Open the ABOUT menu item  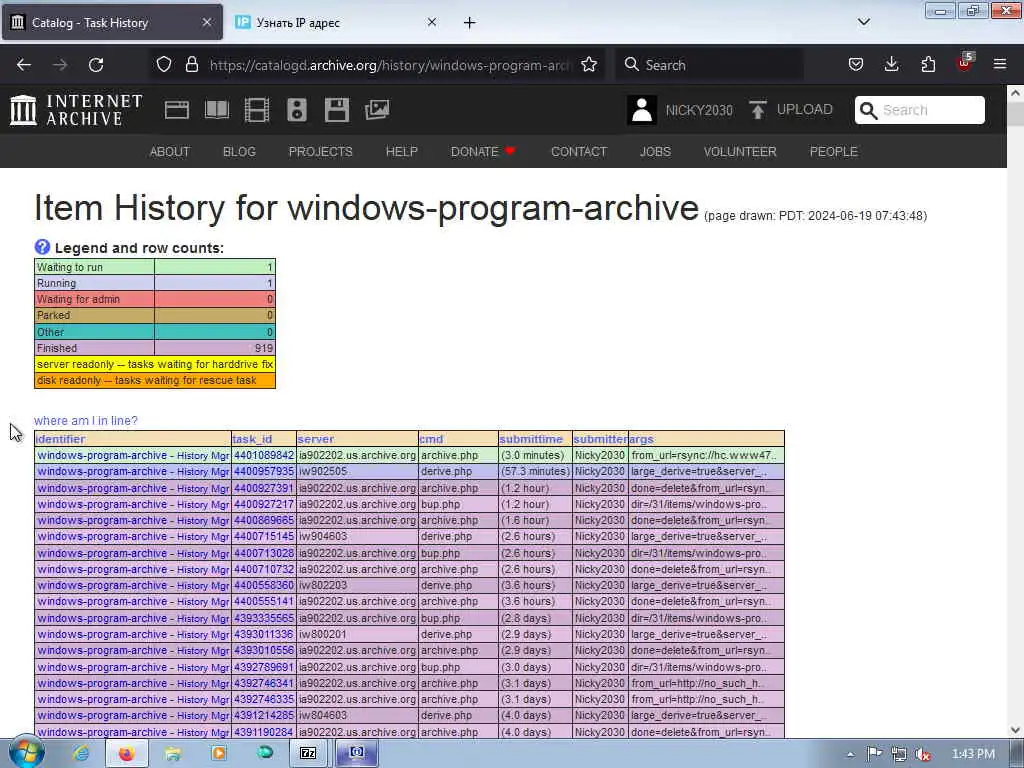(x=170, y=152)
